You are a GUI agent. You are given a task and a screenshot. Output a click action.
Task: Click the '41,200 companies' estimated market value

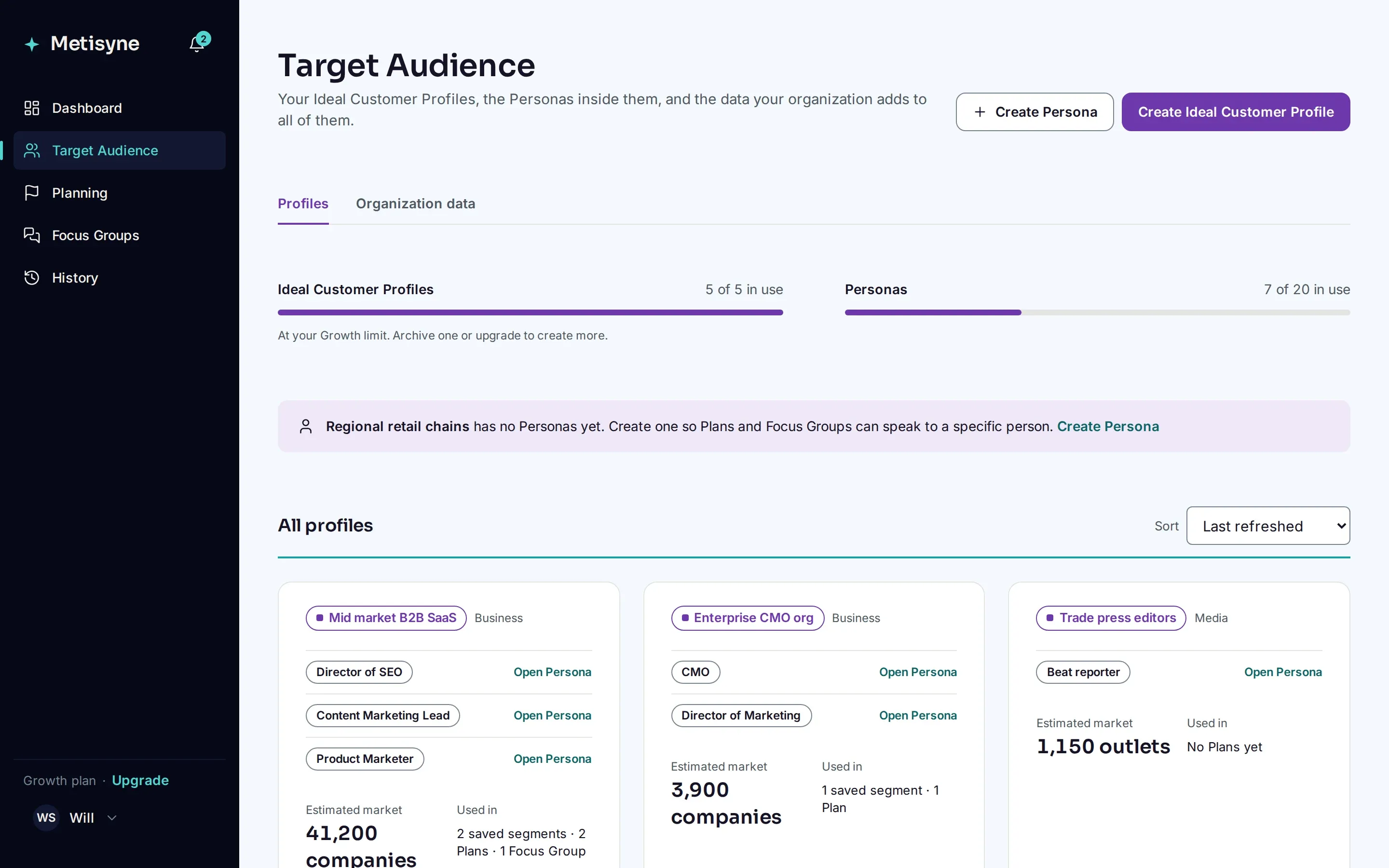(x=361, y=846)
